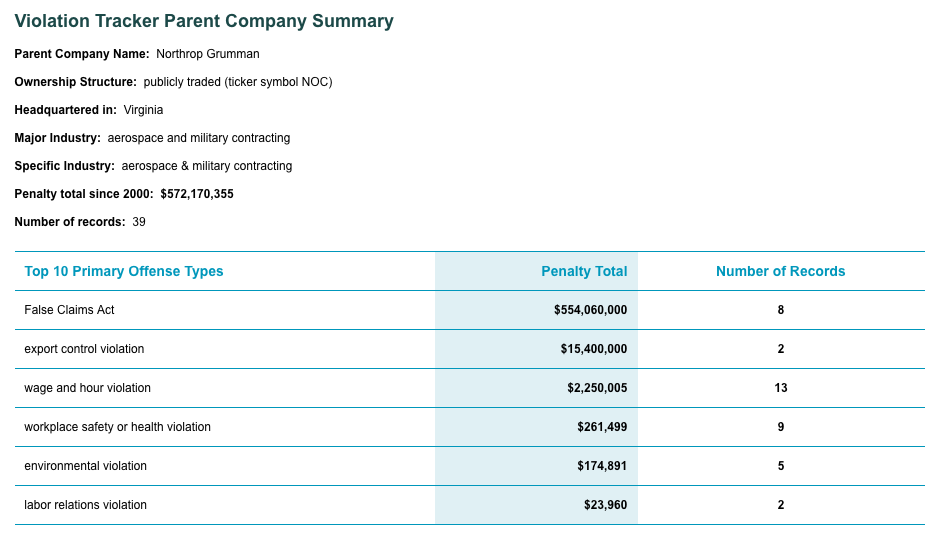This screenshot has height=538, width=952.
Task: Click record count 5 for environmental violation
Action: tap(781, 465)
